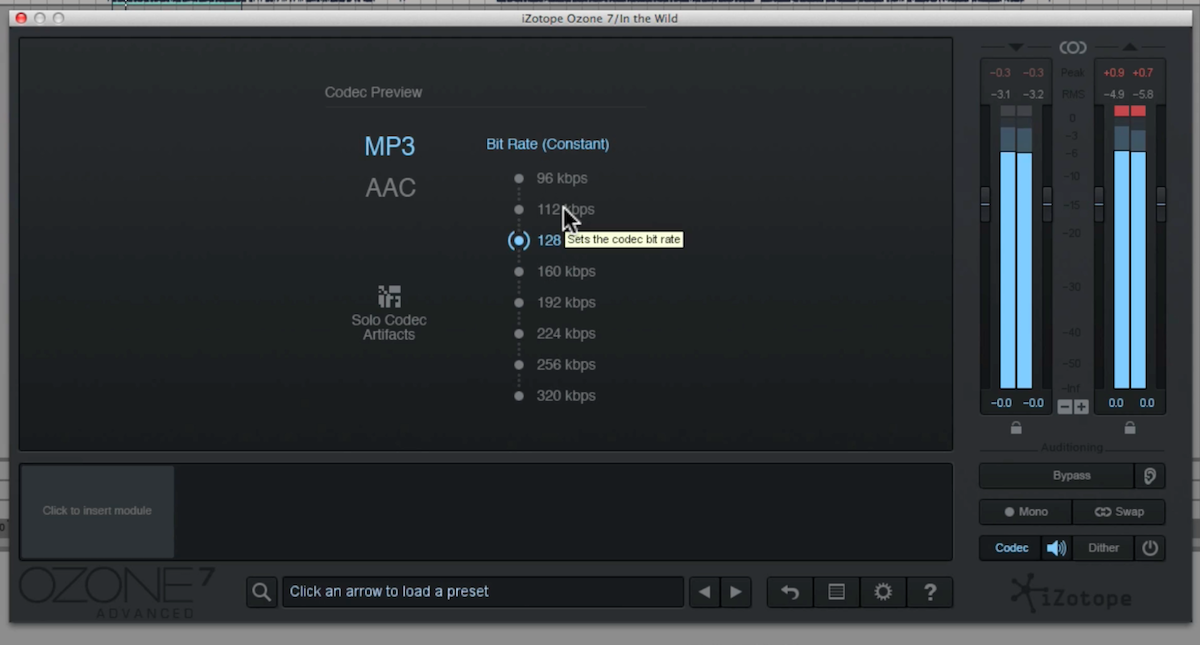The image size is (1200, 645).
Task: Choose the 96 kbps bit rate
Action: click(x=561, y=178)
